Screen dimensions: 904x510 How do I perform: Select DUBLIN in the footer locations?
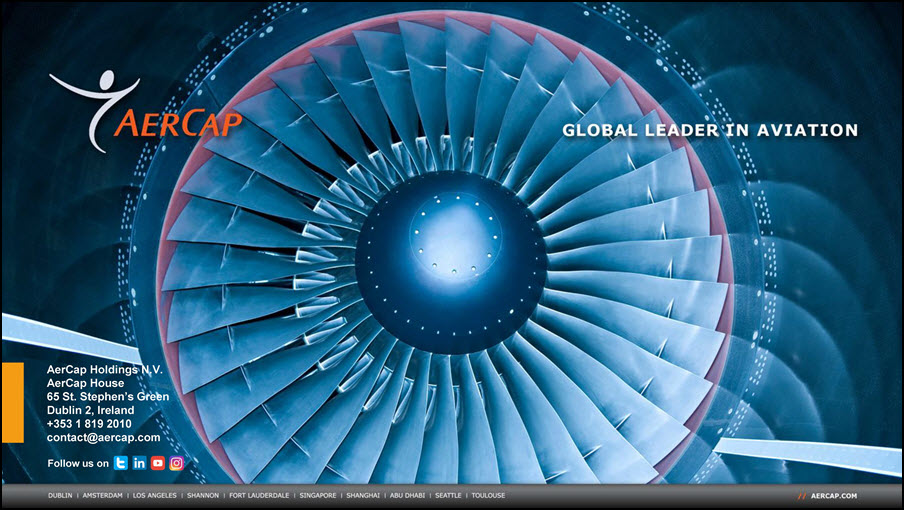60,496
